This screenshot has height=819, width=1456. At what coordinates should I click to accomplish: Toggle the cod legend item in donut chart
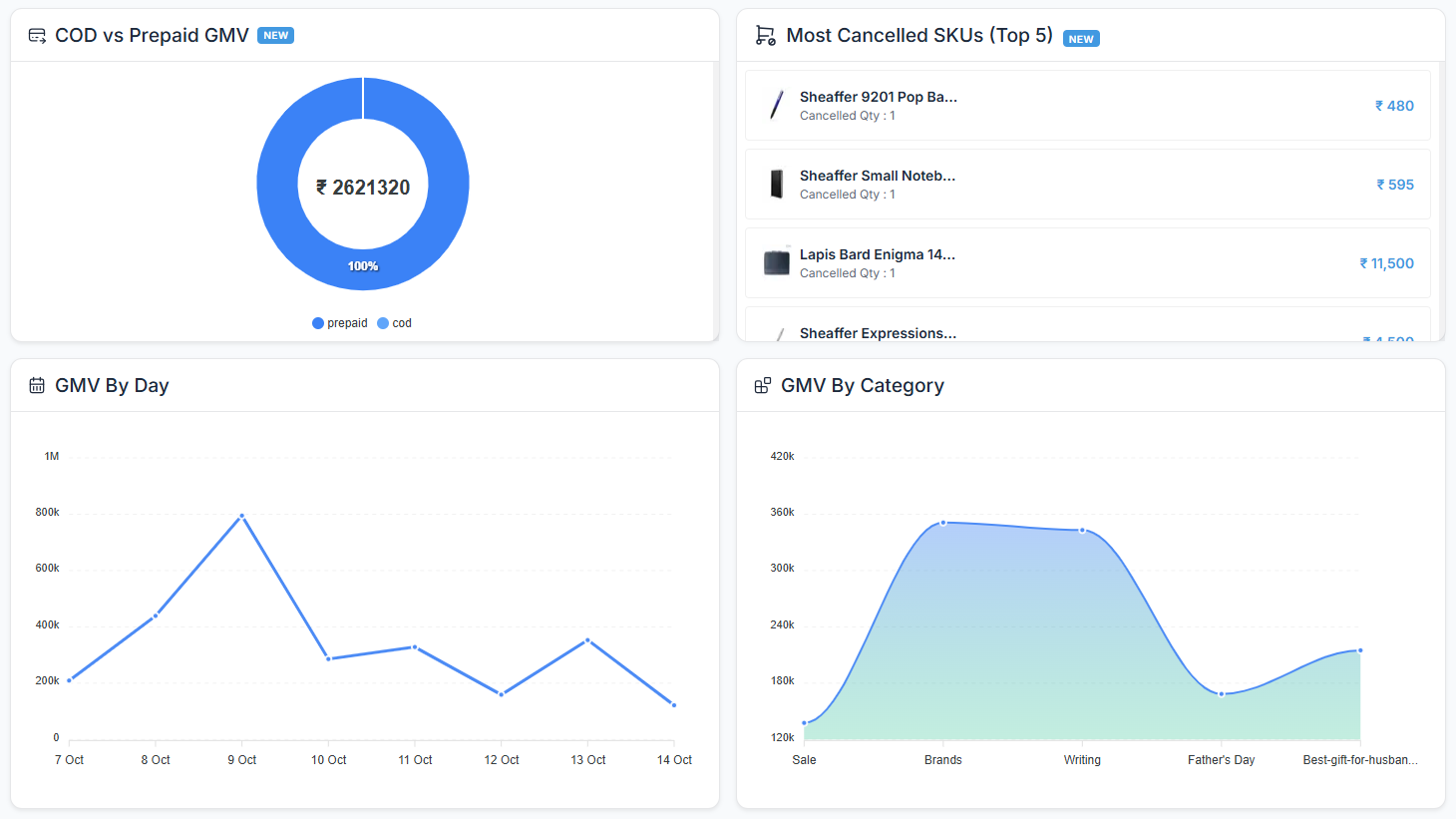(395, 323)
